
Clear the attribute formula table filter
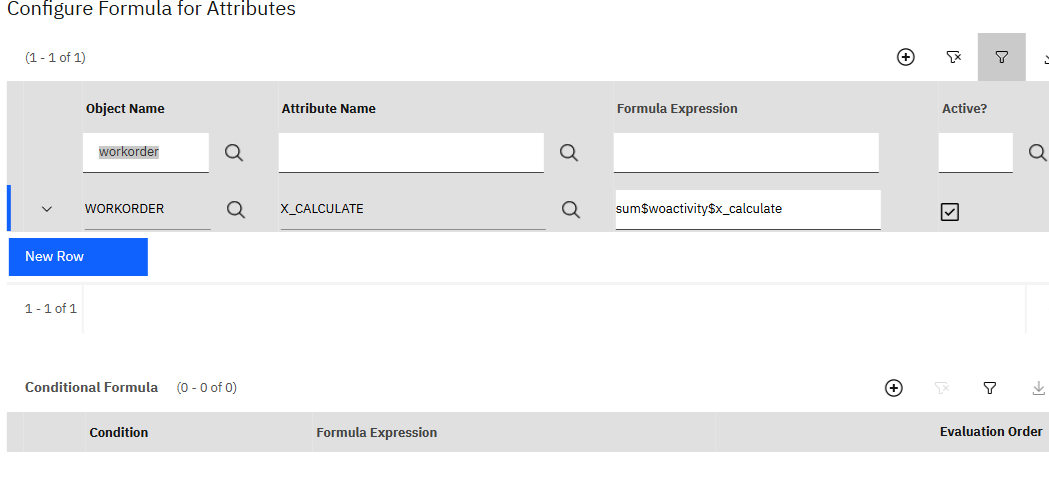[x=954, y=57]
